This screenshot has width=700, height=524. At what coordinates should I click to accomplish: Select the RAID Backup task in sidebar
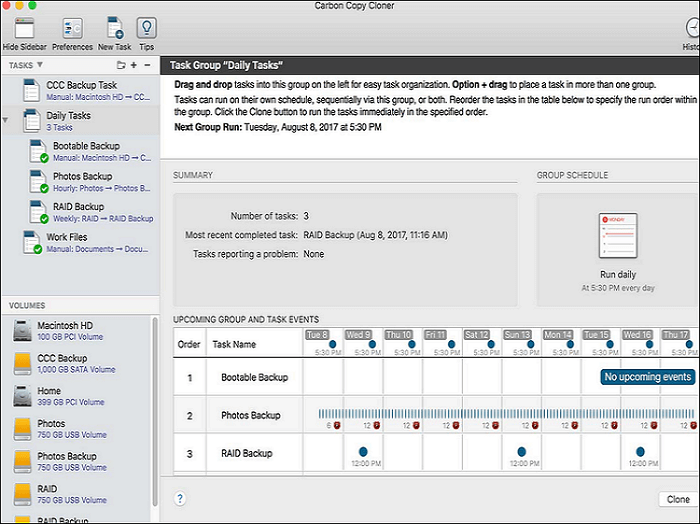pyautogui.click(x=80, y=212)
